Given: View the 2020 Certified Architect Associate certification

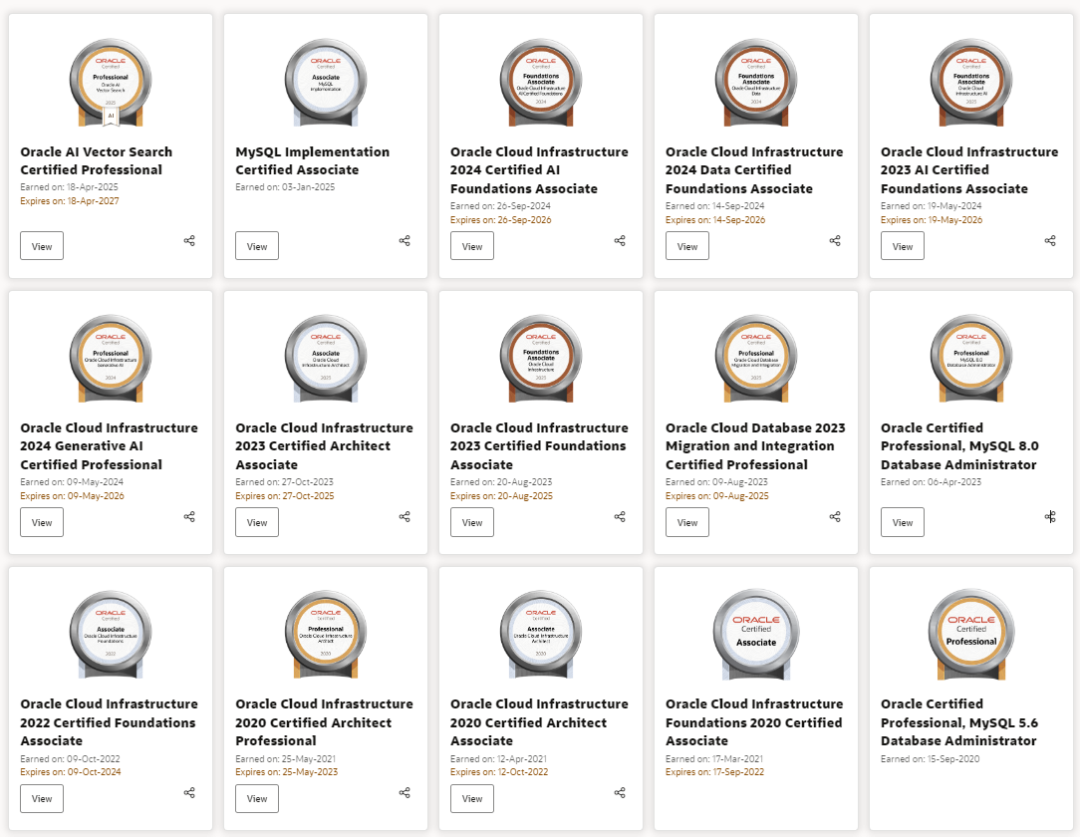Looking at the screenshot, I should [x=472, y=798].
